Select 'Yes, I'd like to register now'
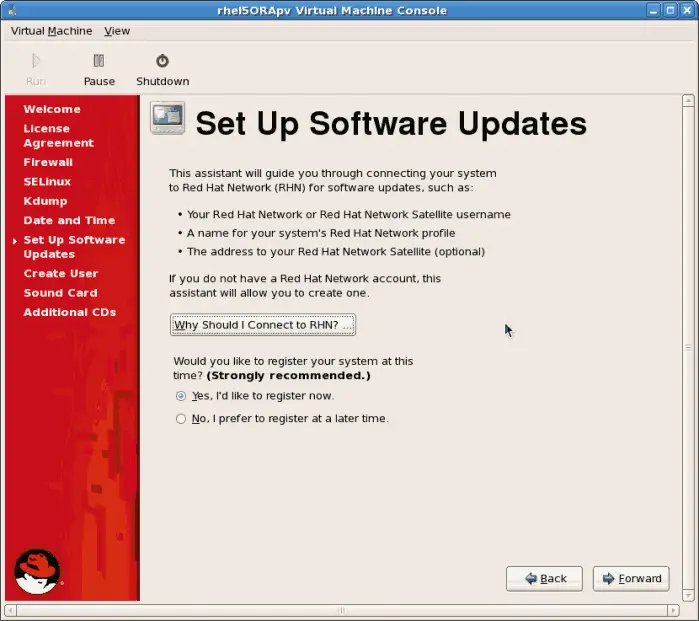The height and width of the screenshot is (621, 699). click(181, 396)
